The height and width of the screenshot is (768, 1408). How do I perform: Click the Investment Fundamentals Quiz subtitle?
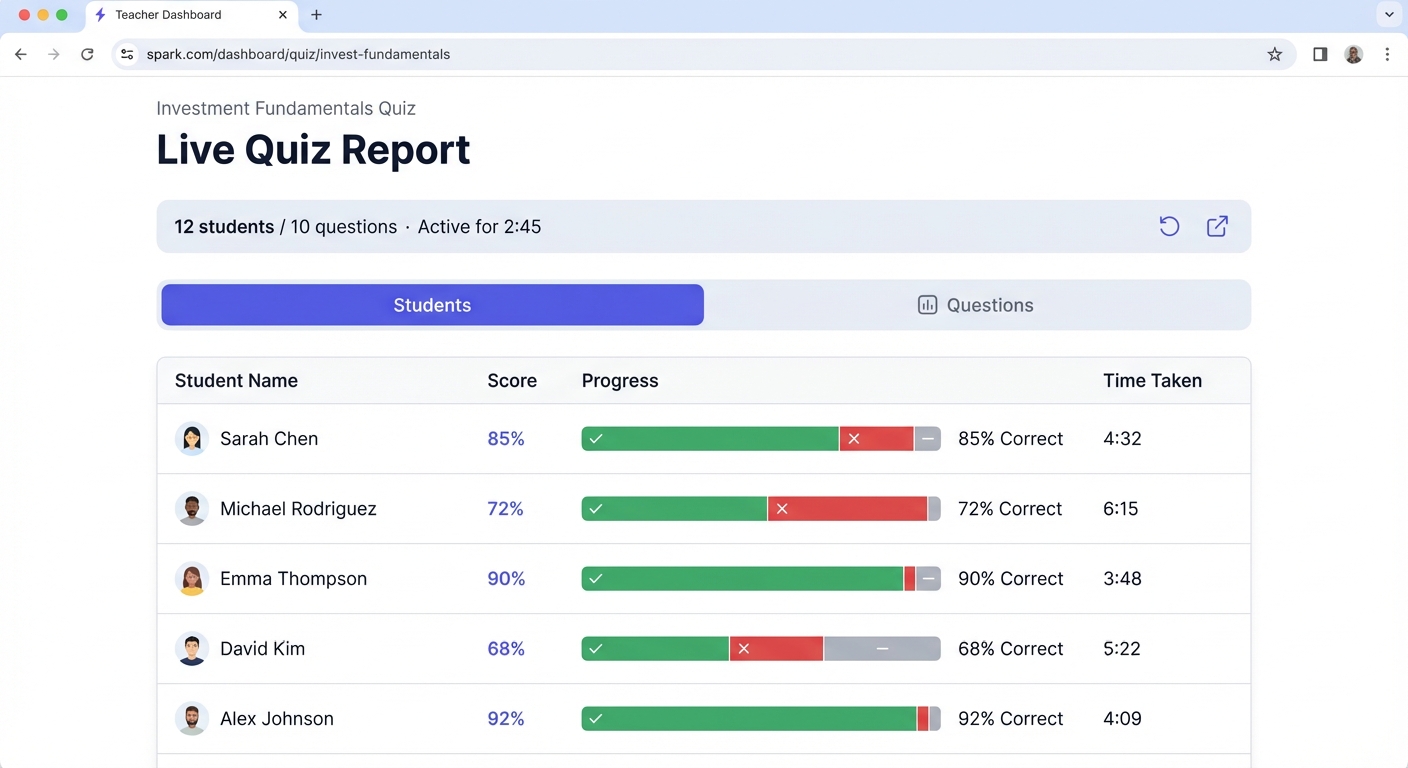tap(286, 109)
